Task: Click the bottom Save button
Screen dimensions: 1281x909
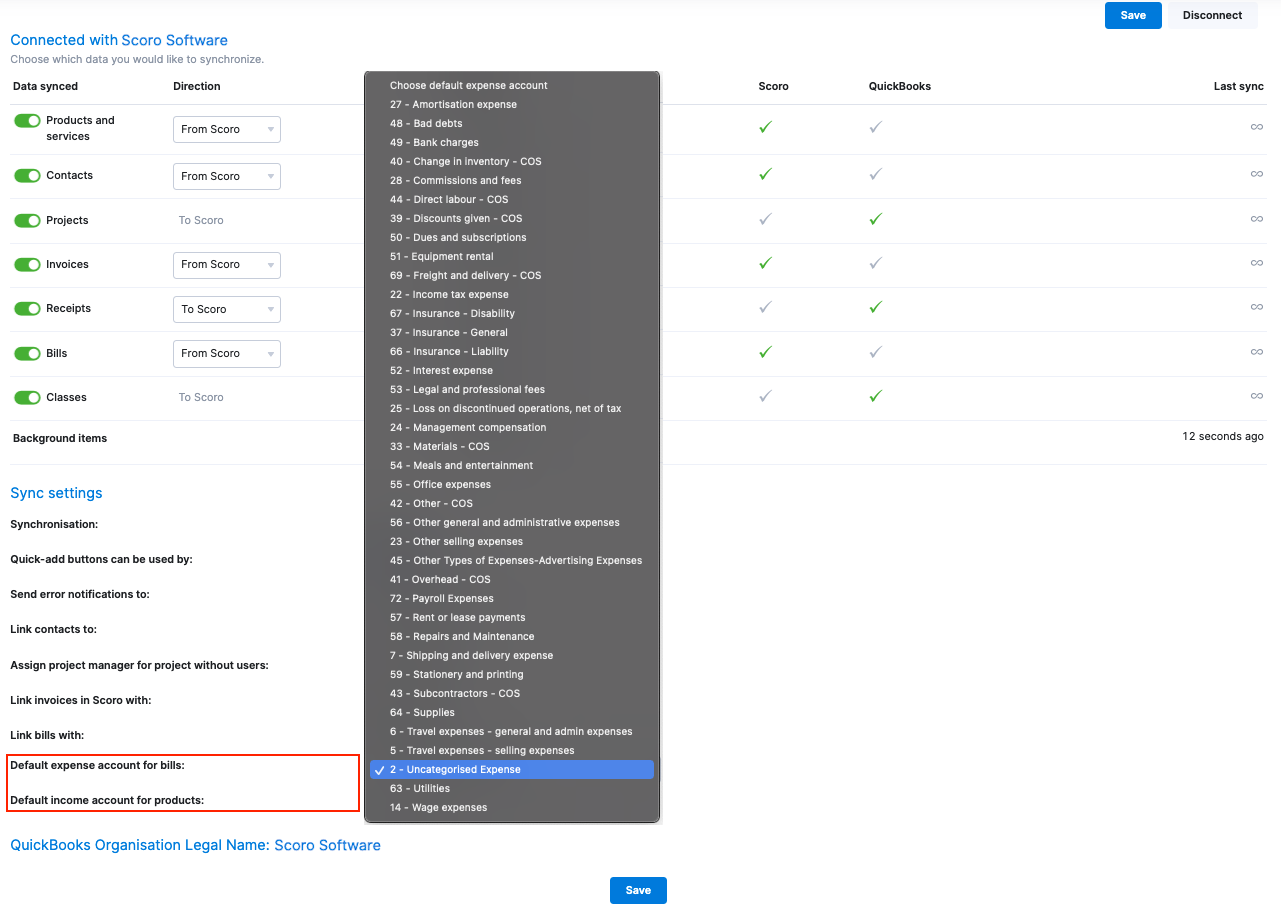Action: (638, 890)
